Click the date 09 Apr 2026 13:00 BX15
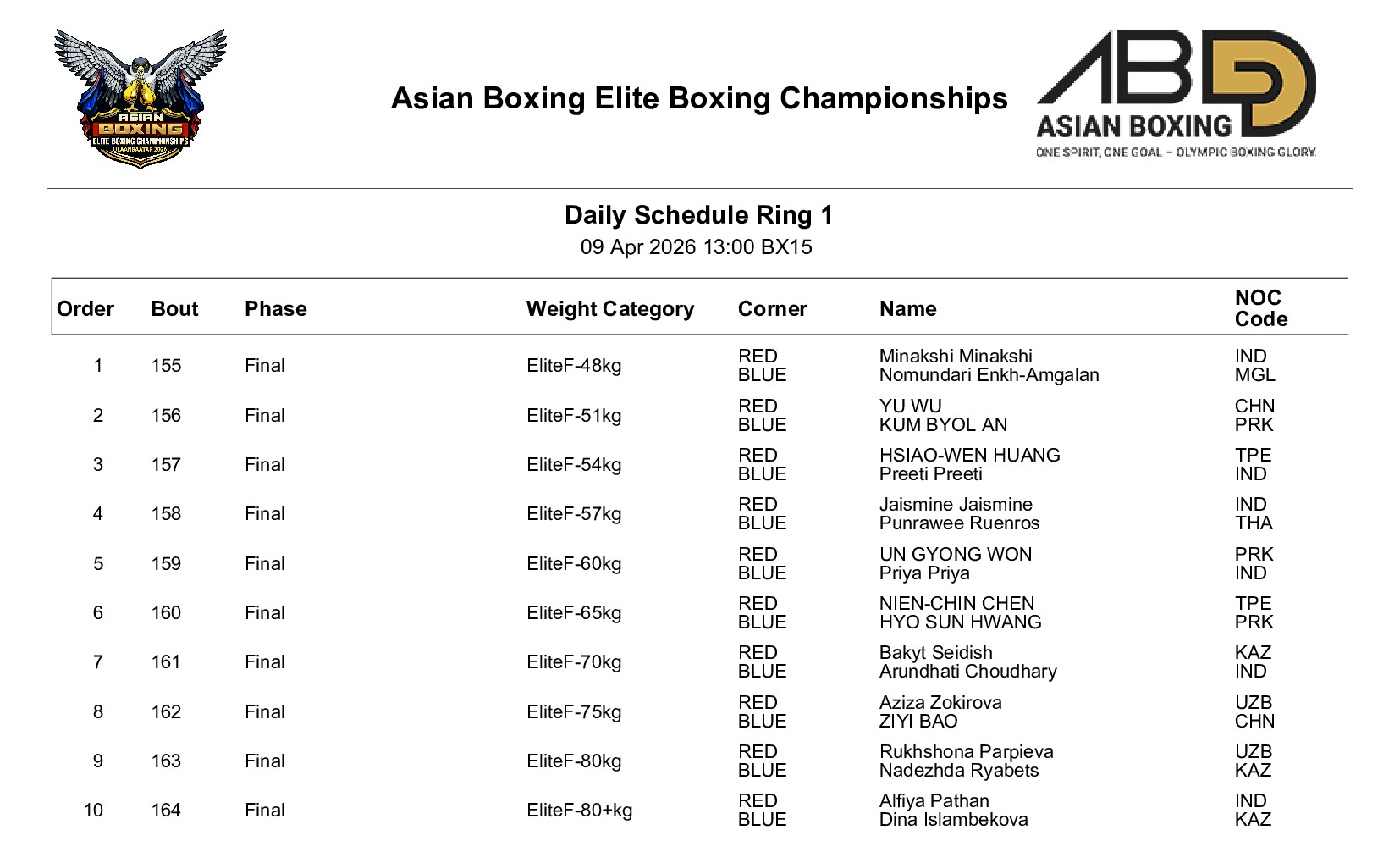The width and height of the screenshot is (1400, 841). click(x=696, y=247)
